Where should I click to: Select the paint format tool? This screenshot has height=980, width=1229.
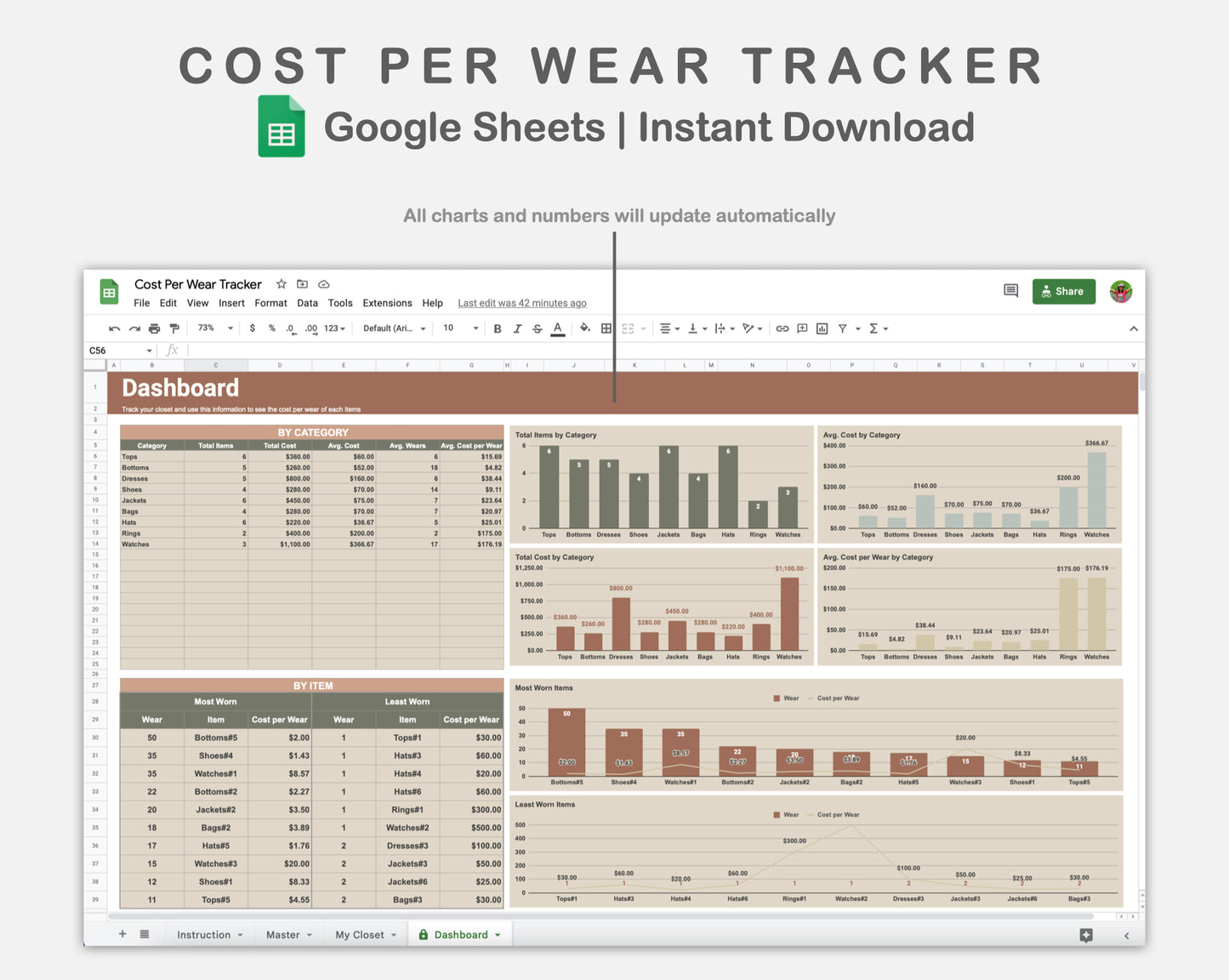click(x=174, y=328)
